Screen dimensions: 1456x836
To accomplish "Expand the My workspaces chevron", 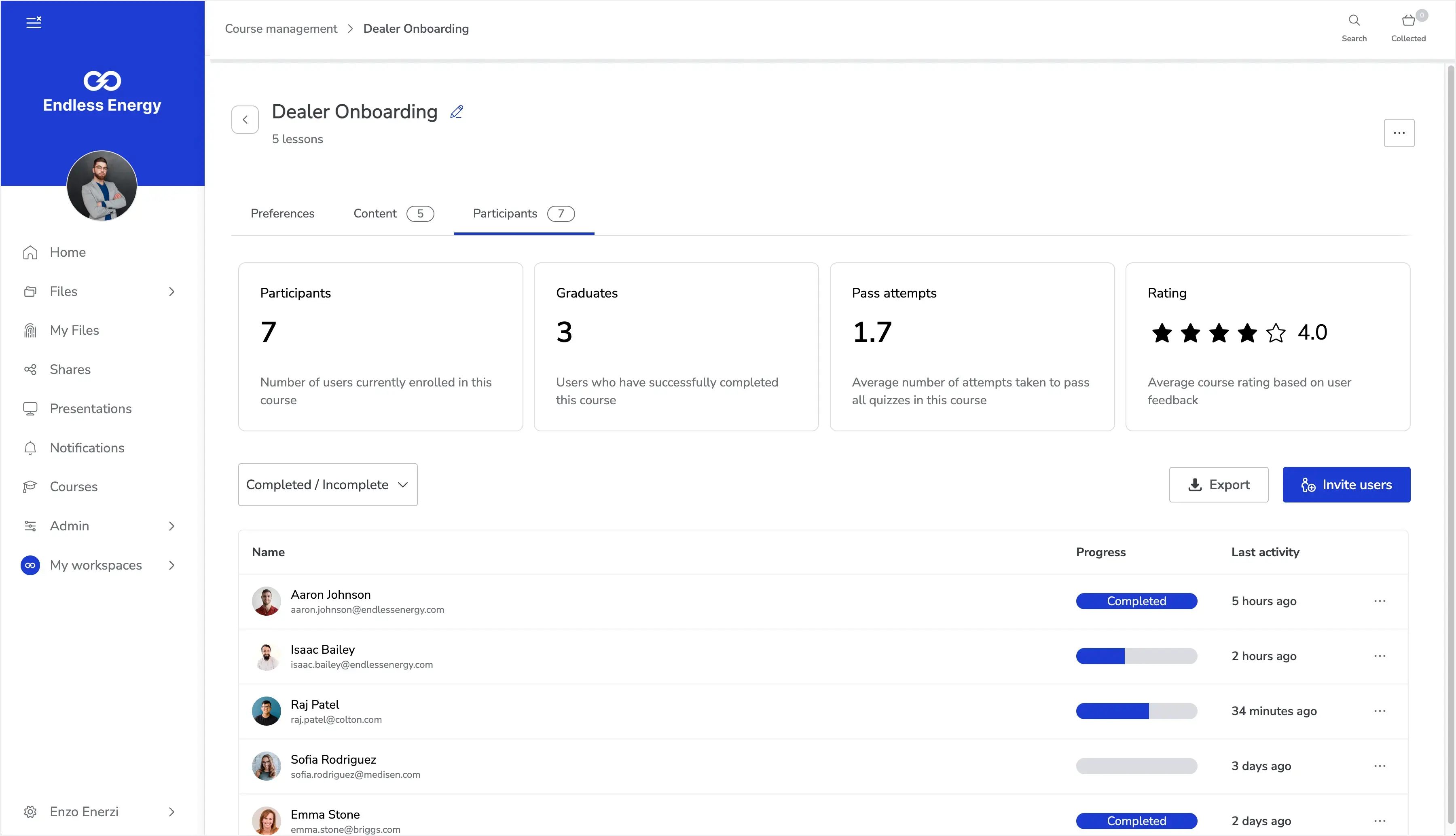I will coord(172,565).
